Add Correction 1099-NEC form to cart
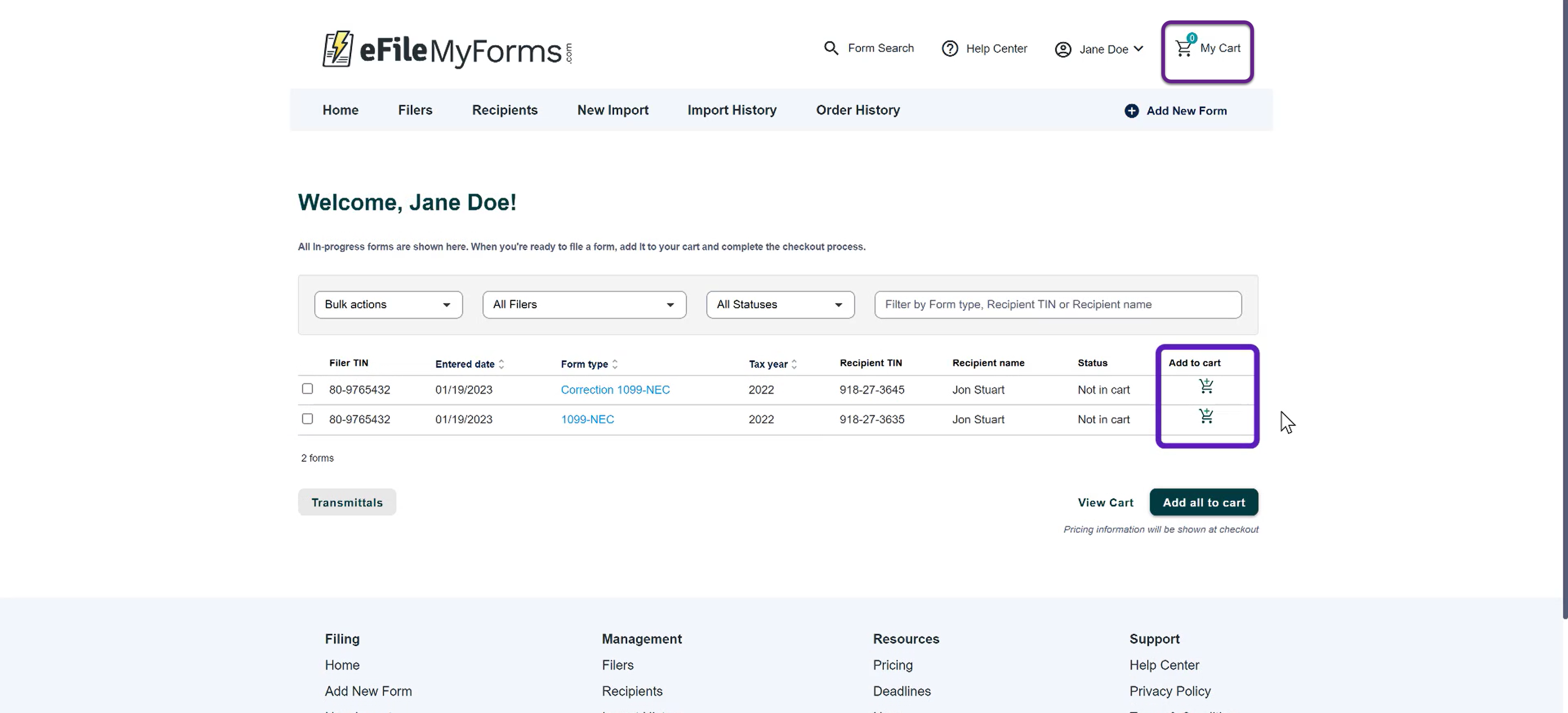This screenshot has height=713, width=1568. 1206,386
